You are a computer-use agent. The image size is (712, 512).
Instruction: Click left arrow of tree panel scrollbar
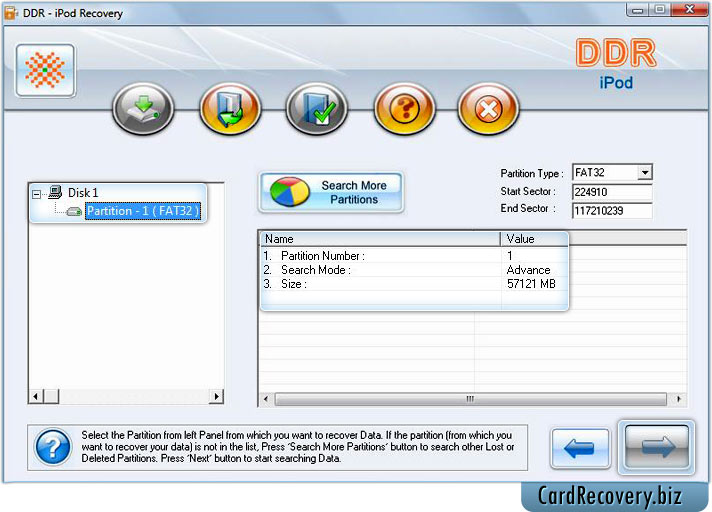coord(35,396)
